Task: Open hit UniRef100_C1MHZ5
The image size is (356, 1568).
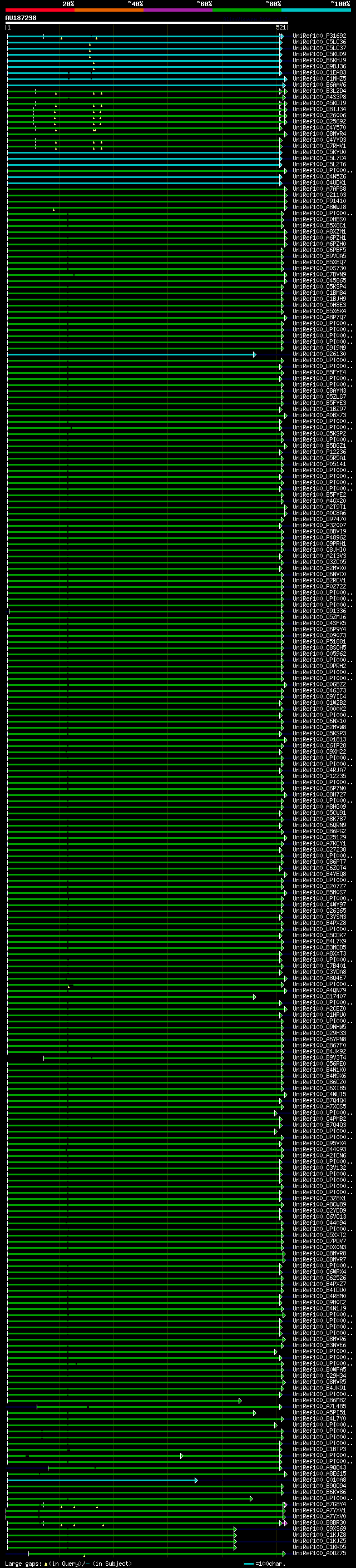Action: pyautogui.click(x=319, y=78)
